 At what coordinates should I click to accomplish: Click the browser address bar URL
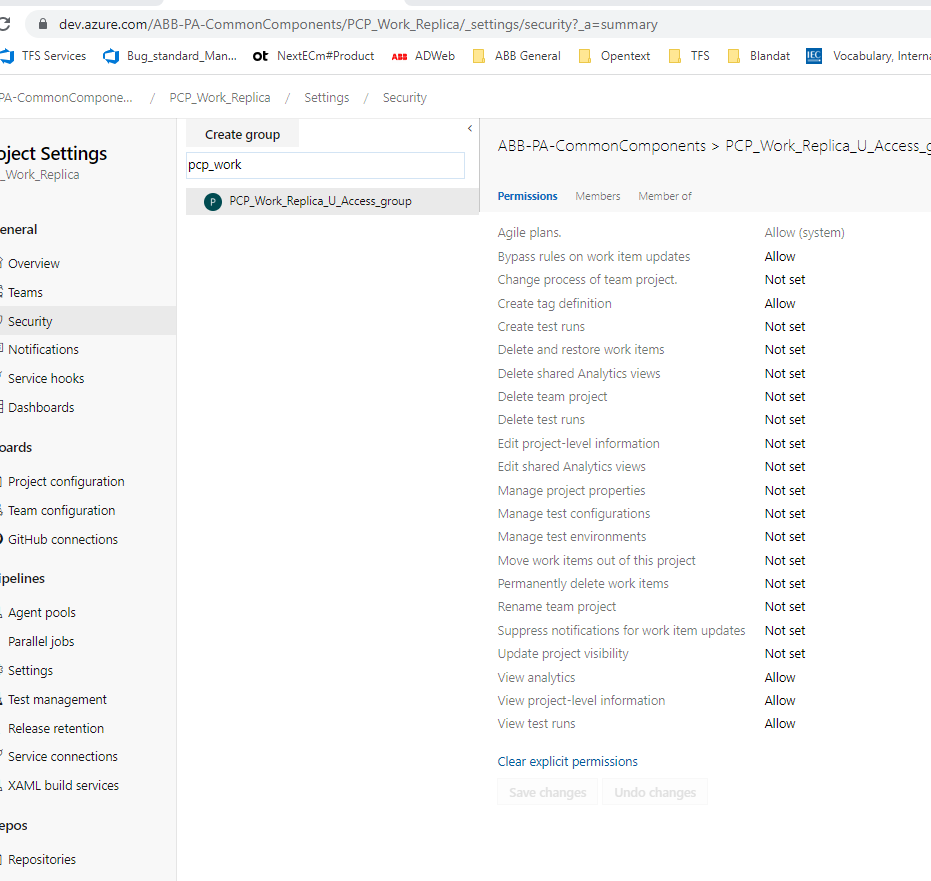click(x=358, y=24)
